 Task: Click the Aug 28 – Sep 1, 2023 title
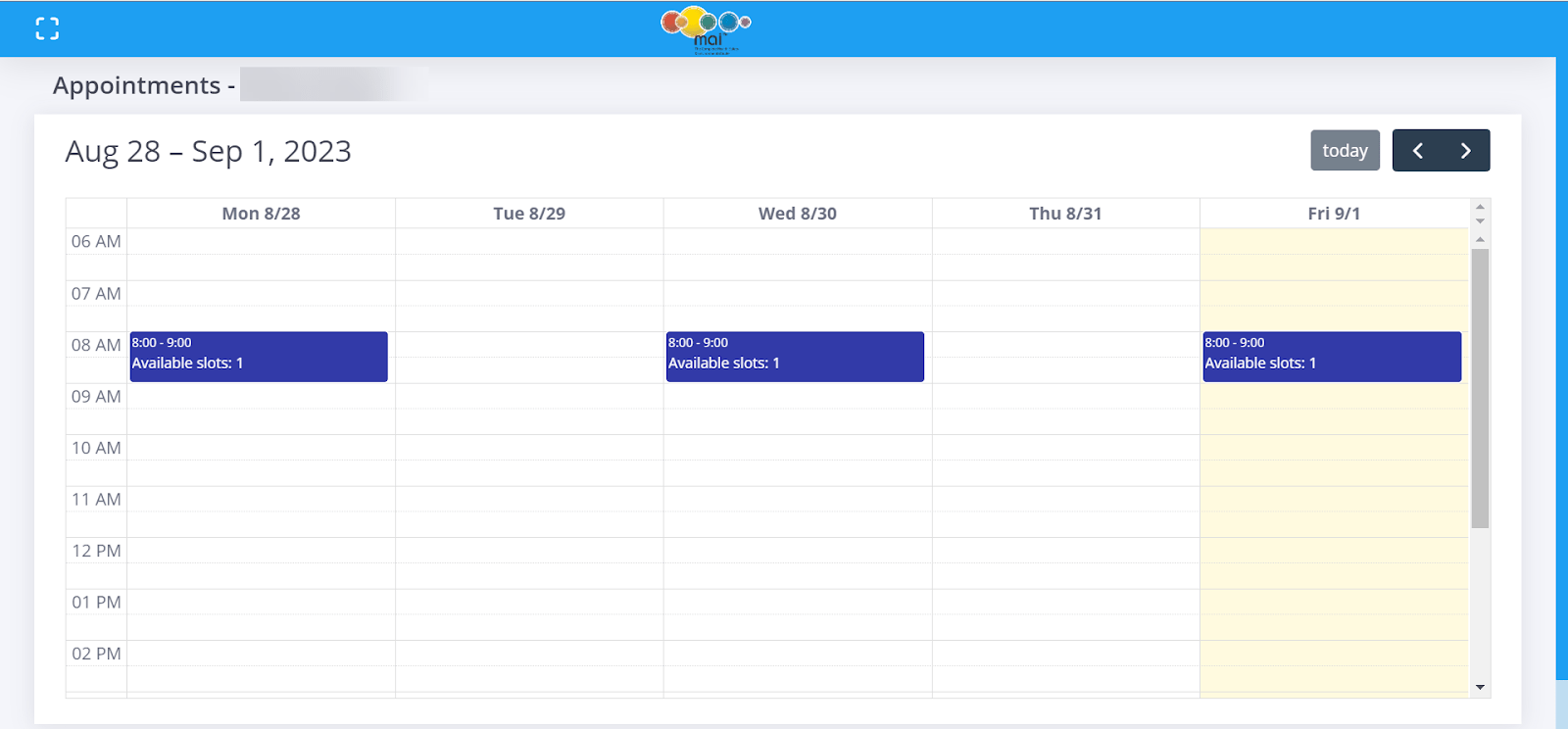click(208, 152)
